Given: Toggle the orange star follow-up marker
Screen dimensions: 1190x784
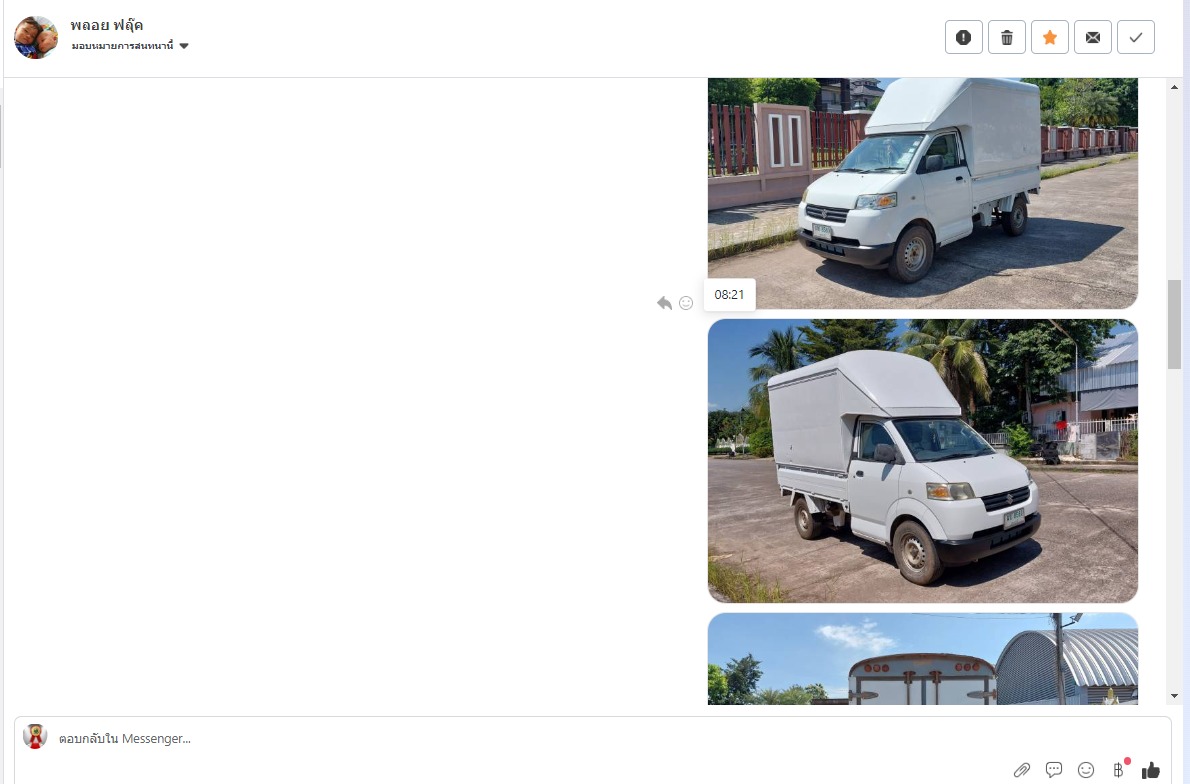Looking at the screenshot, I should (1050, 37).
